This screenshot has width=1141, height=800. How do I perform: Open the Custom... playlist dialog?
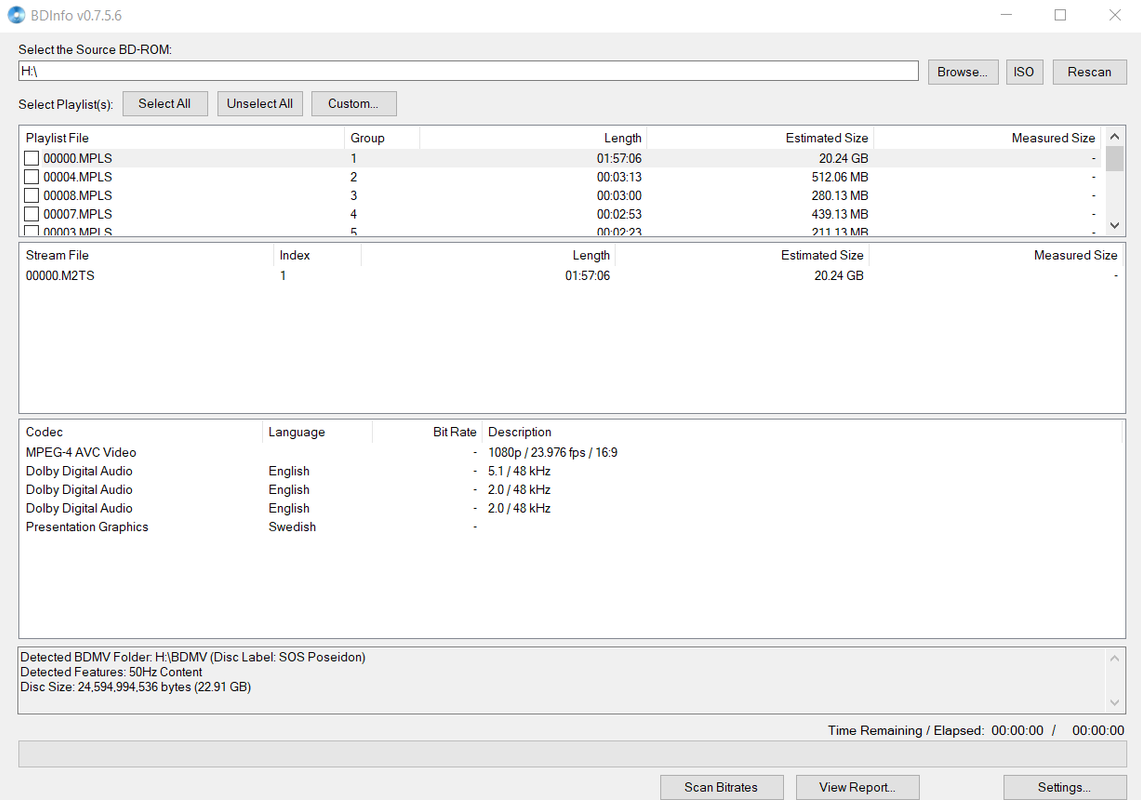(x=354, y=103)
